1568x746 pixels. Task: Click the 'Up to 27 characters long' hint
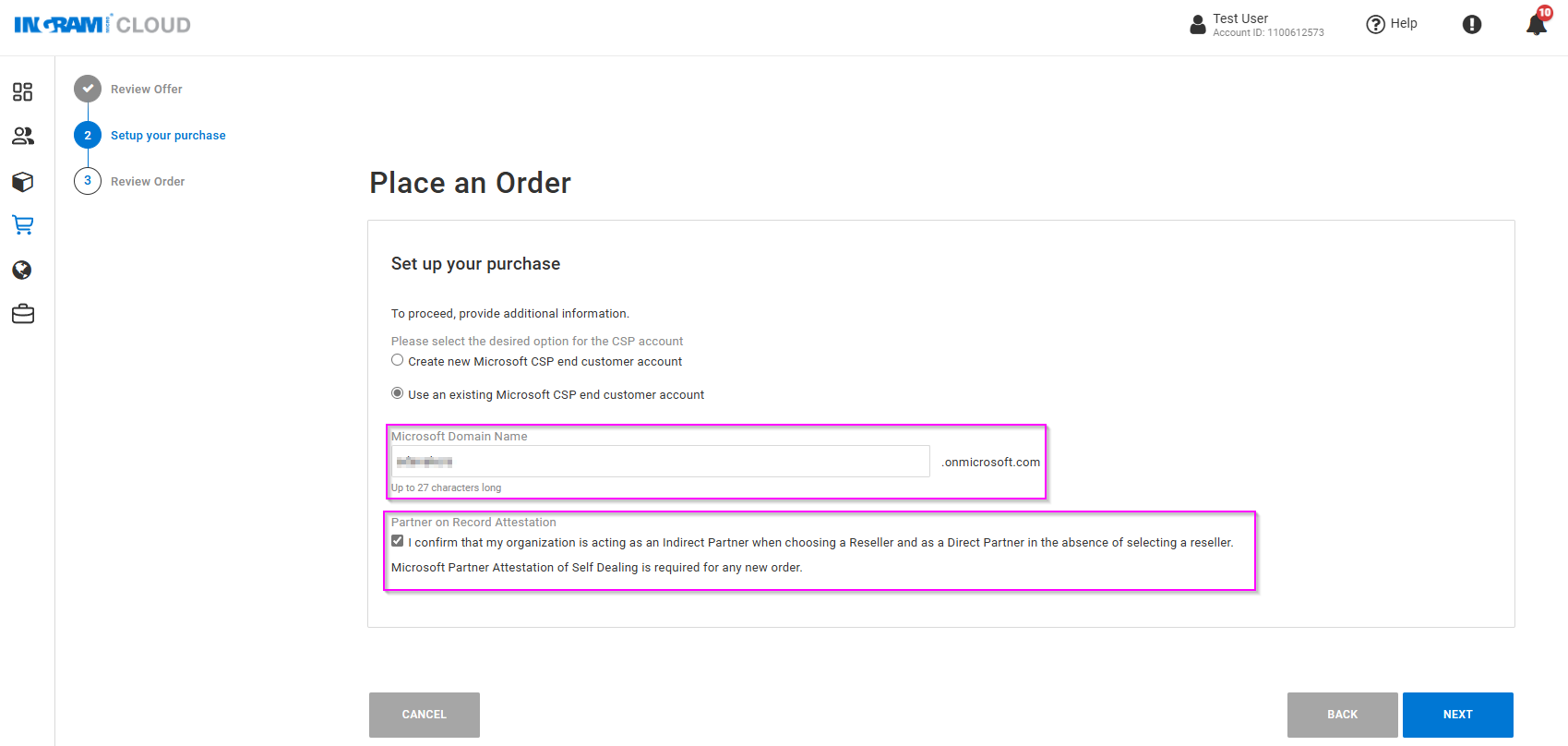point(447,487)
